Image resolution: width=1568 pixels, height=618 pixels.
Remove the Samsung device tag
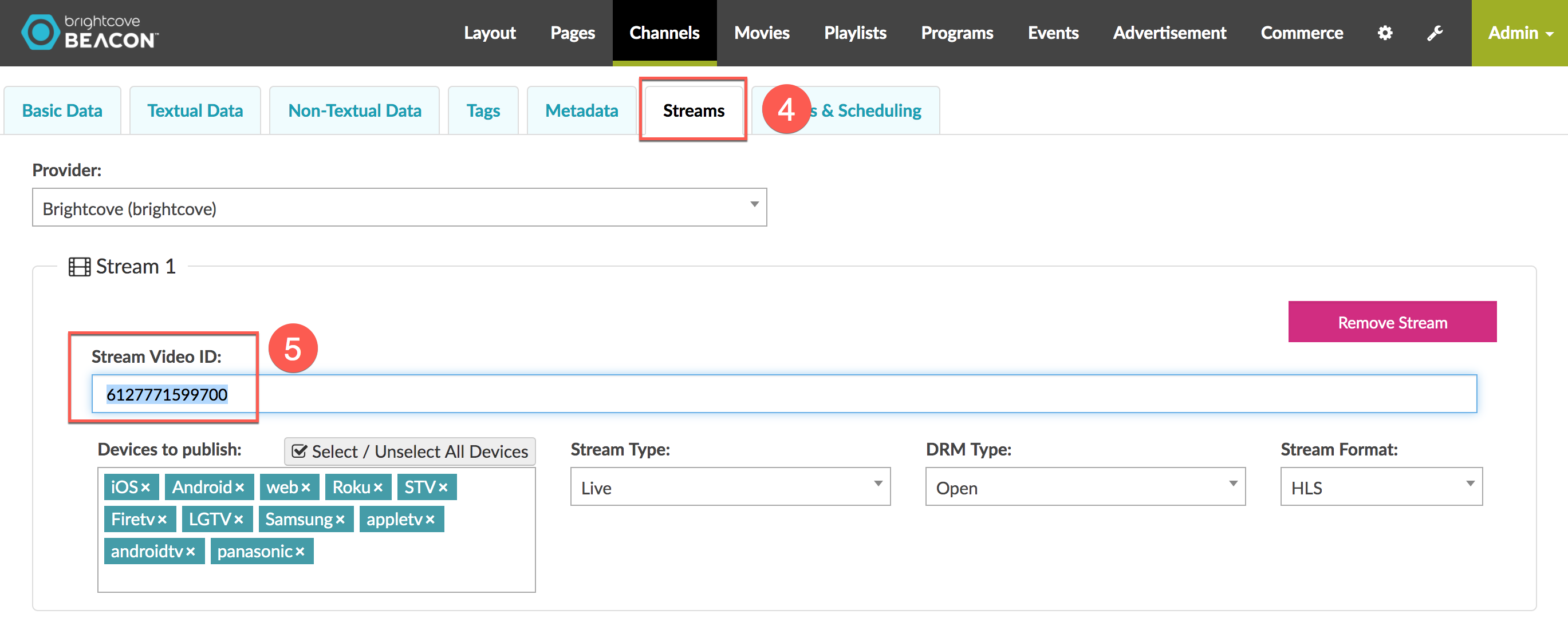pyautogui.click(x=340, y=520)
